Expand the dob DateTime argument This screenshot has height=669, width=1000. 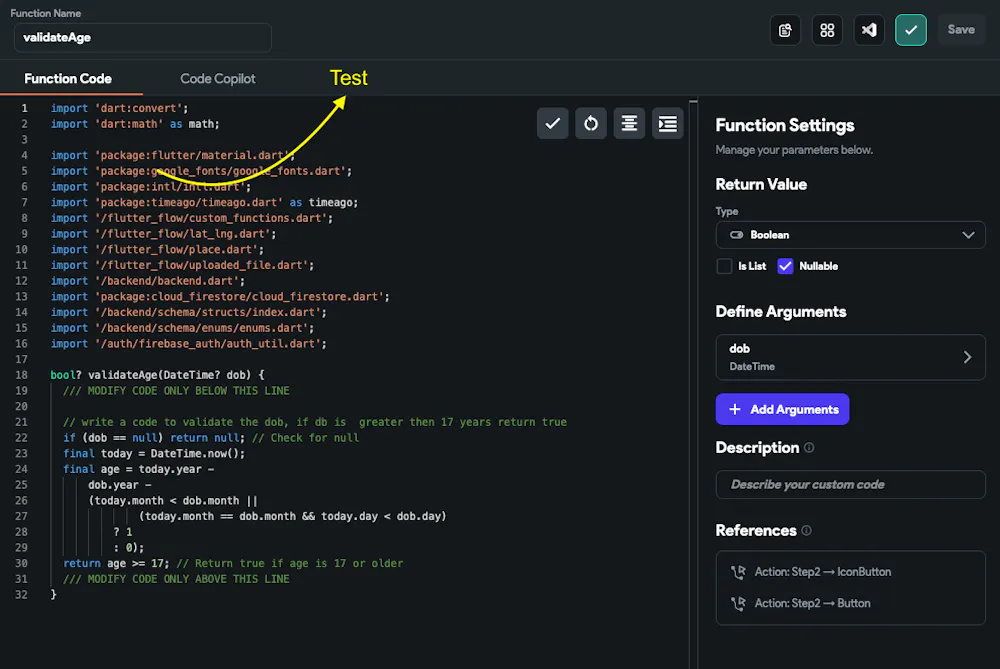[x=851, y=357]
